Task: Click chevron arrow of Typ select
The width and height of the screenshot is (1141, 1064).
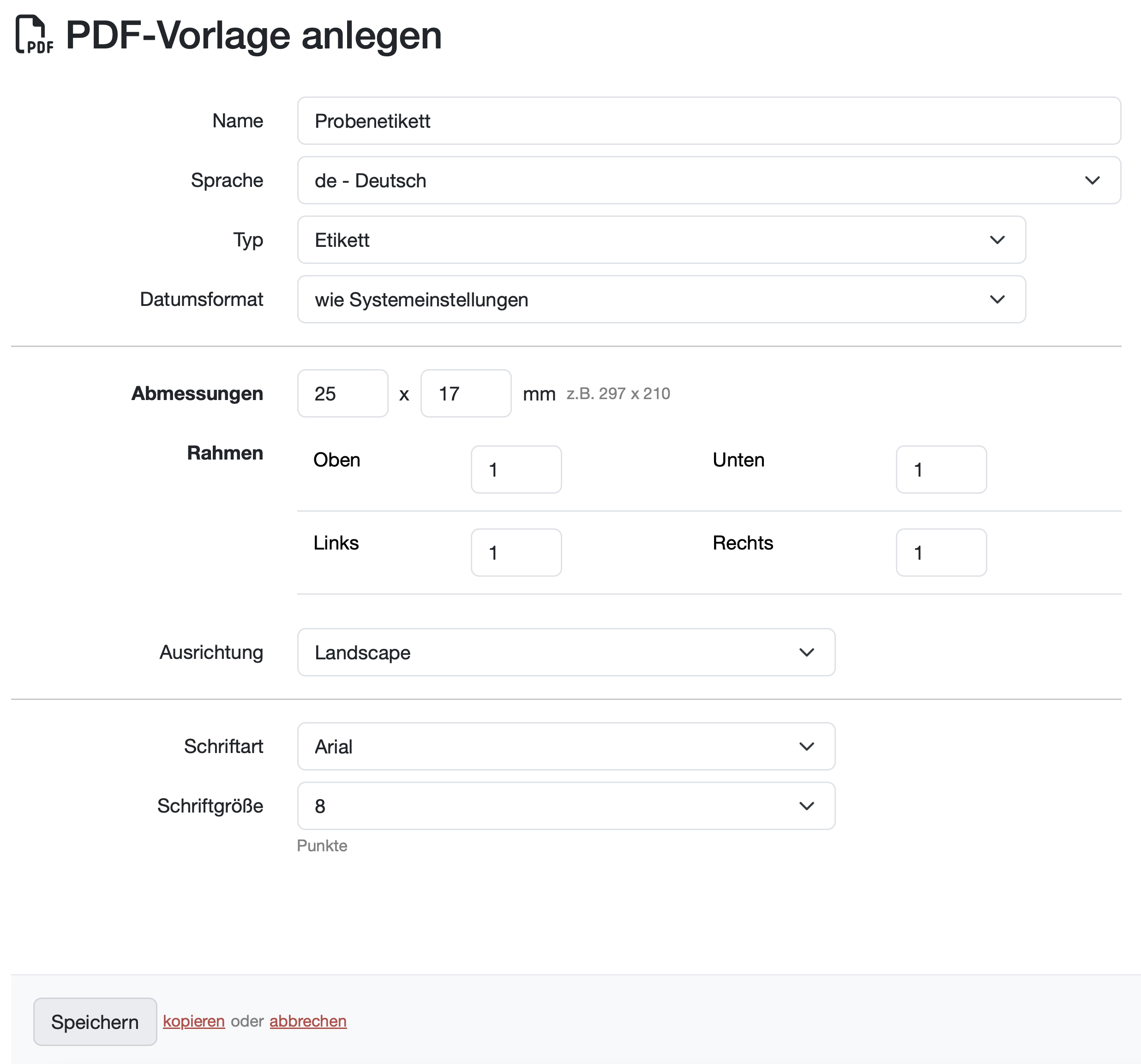Action: click(x=997, y=240)
